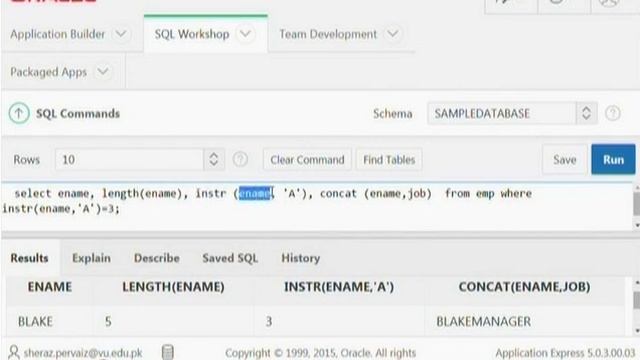The height and width of the screenshot is (360, 640).
Task: Open the Team Development tab
Action: tap(328, 34)
